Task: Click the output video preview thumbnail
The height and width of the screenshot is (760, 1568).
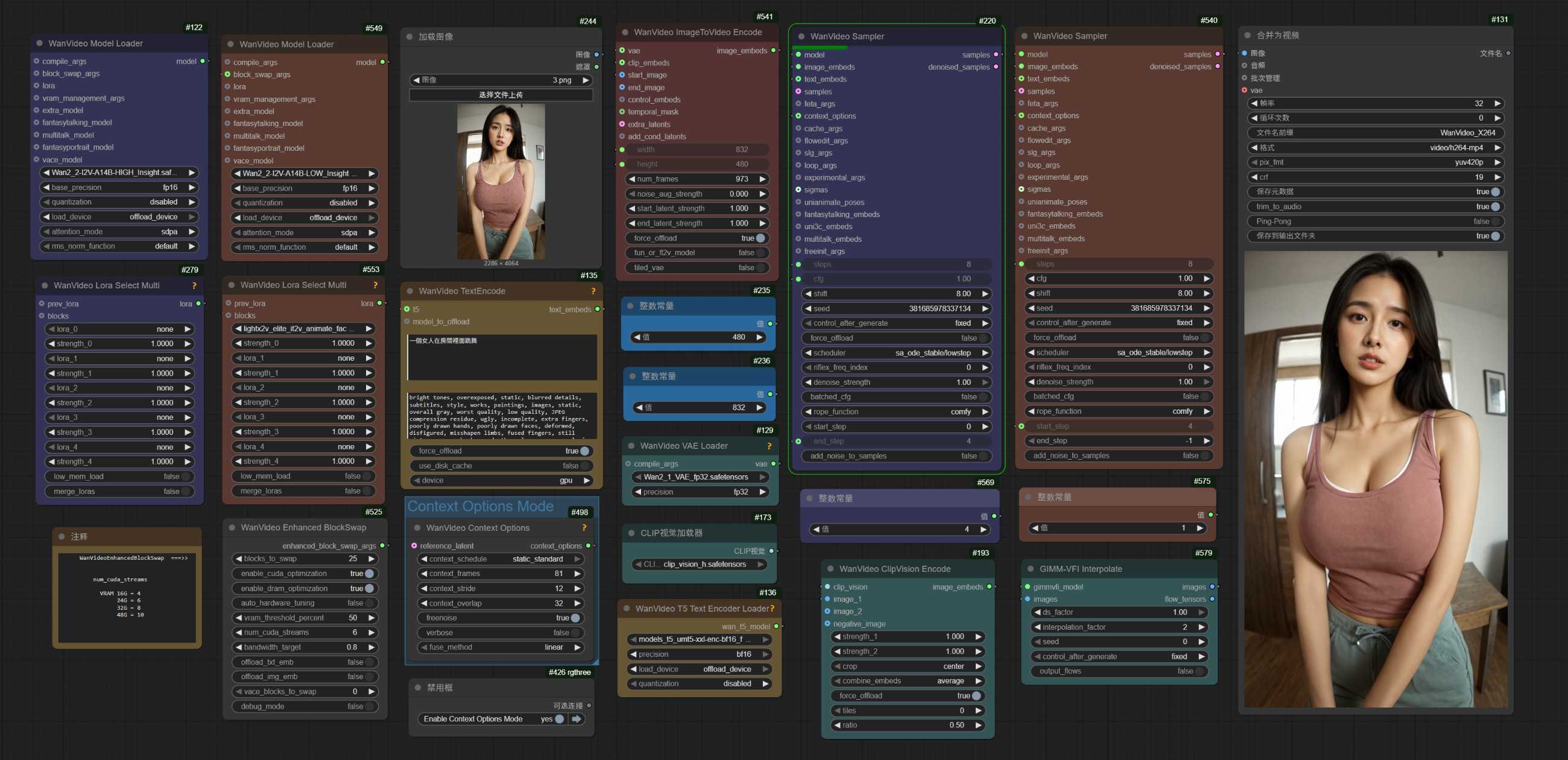Action: coord(1376,479)
